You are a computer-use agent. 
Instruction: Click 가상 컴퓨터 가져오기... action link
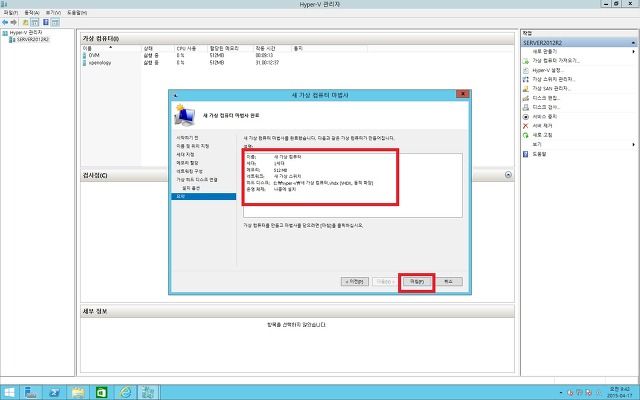556,61
